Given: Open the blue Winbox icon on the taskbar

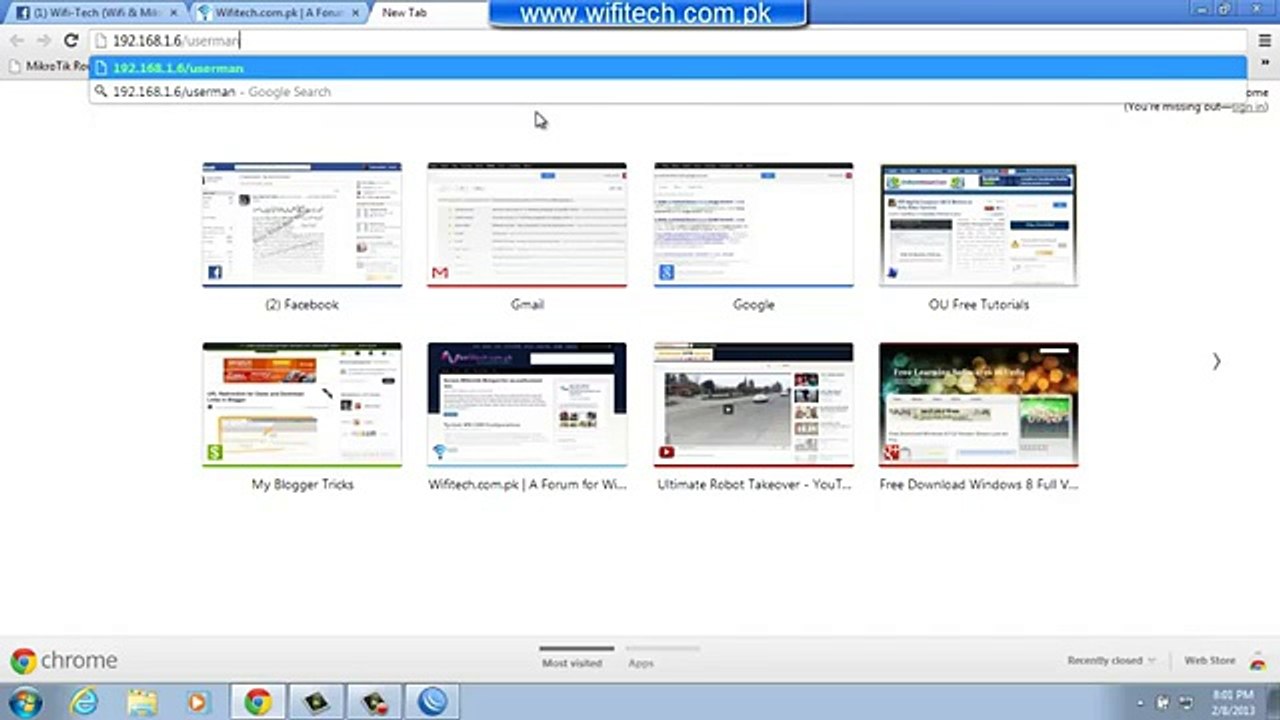Looking at the screenshot, I should [x=433, y=702].
